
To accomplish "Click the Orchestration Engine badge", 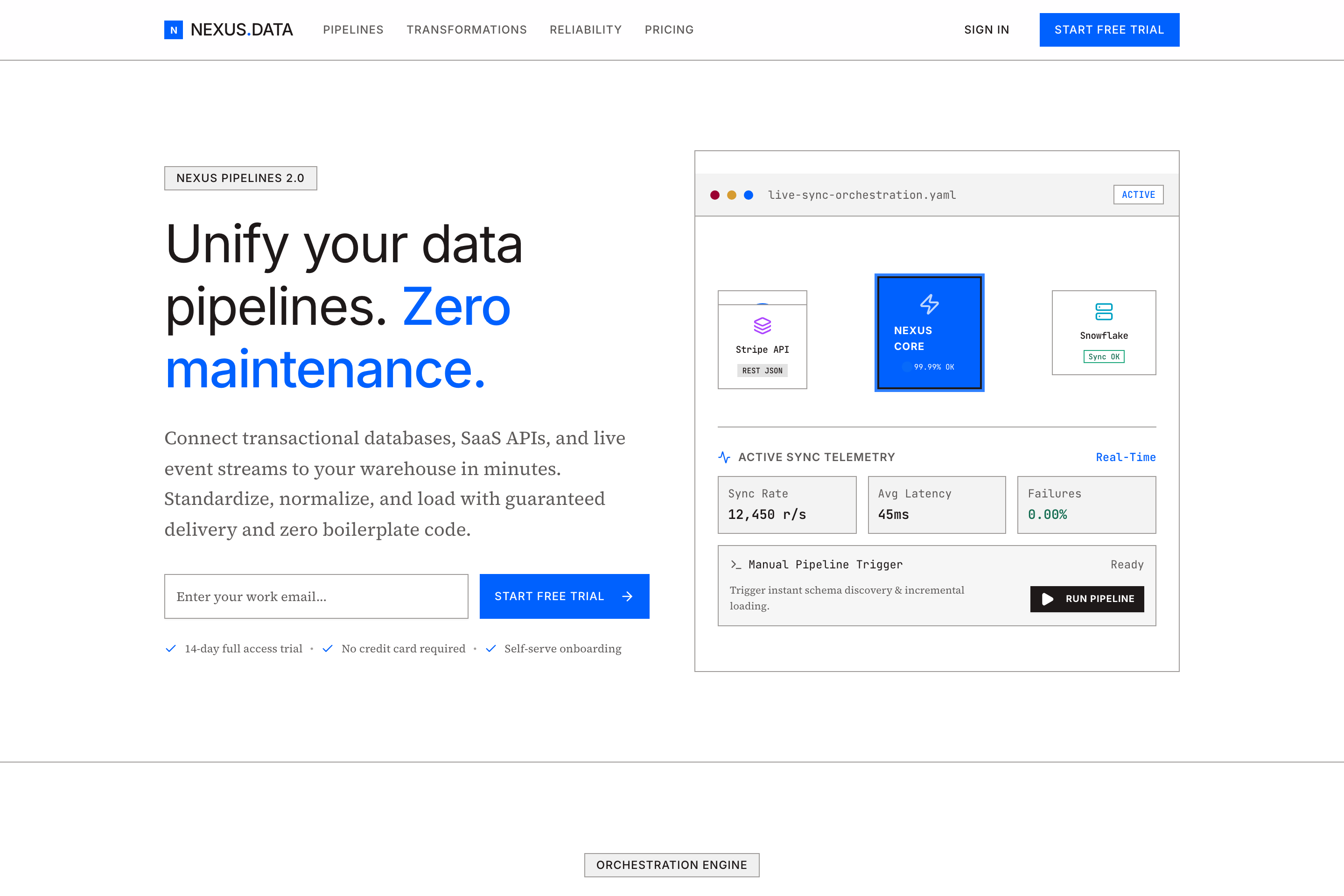I will coord(672,865).
